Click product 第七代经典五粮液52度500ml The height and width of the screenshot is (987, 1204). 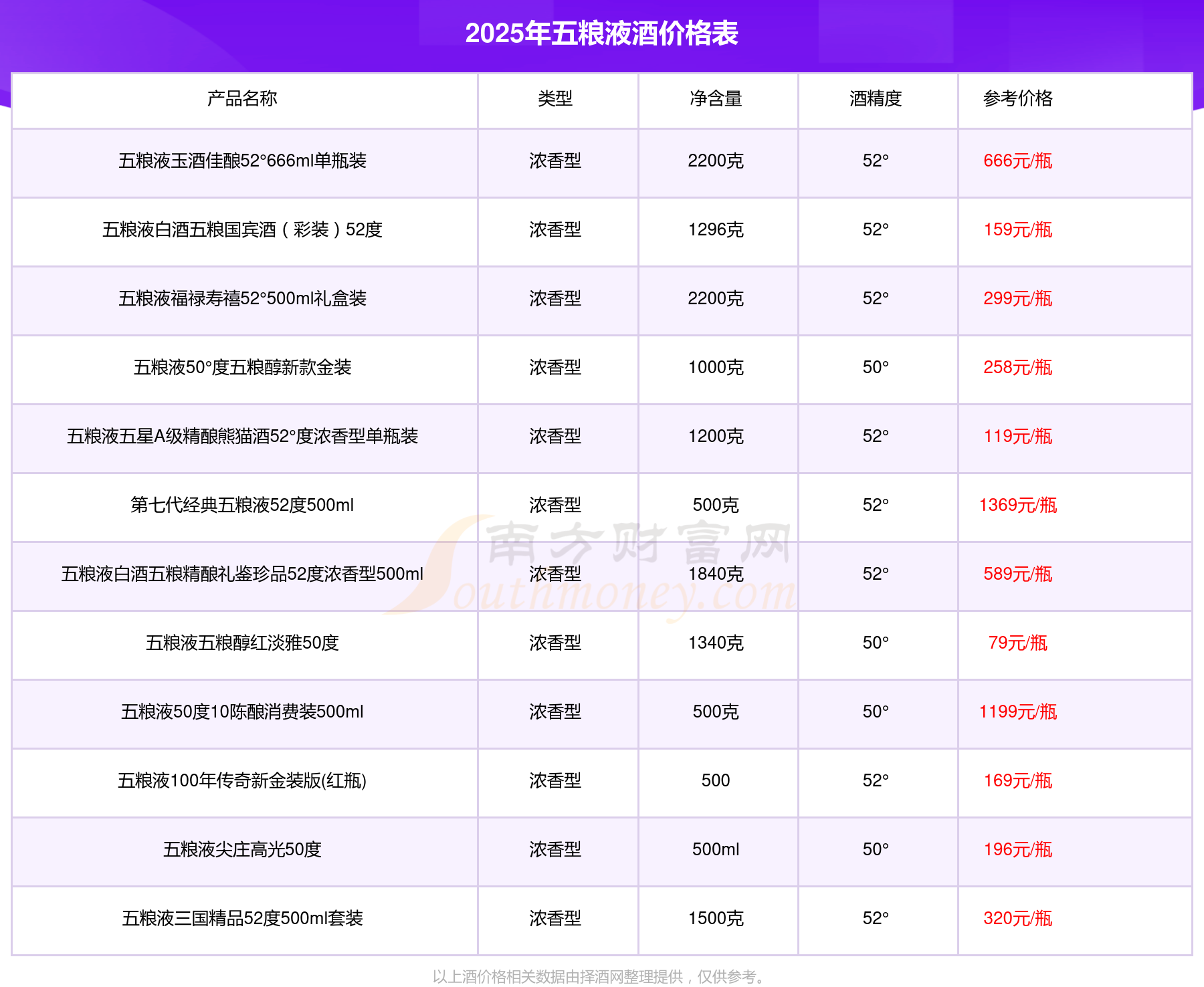pyautogui.click(x=242, y=505)
